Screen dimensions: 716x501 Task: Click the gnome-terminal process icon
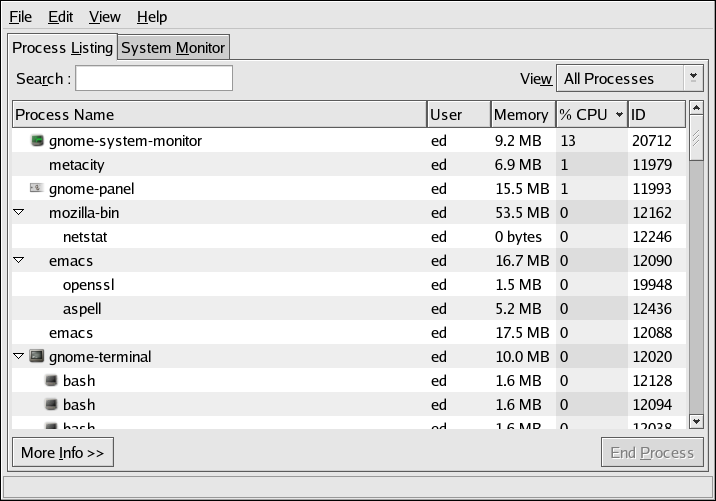(38, 357)
